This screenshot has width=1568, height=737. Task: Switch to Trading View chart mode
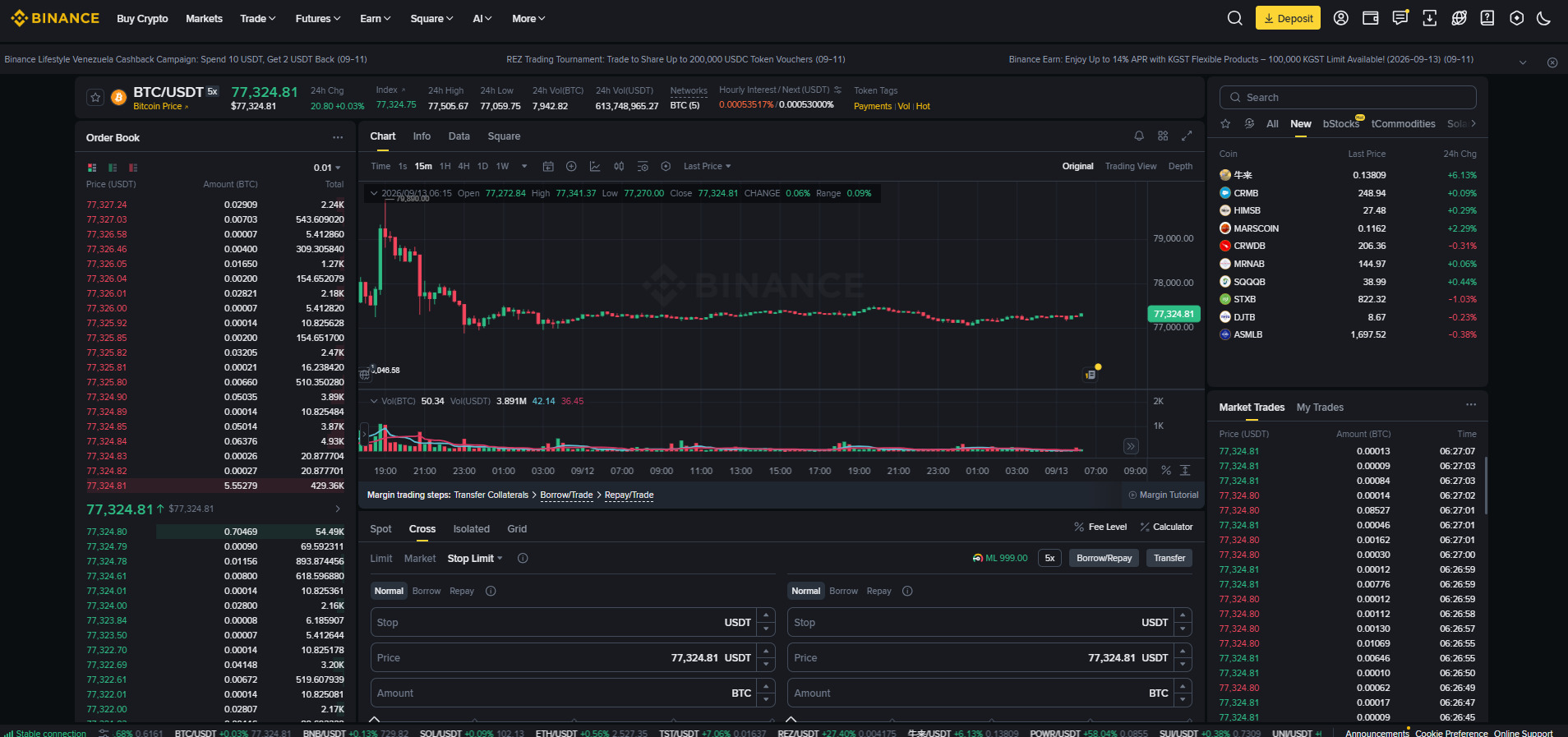click(x=1130, y=166)
